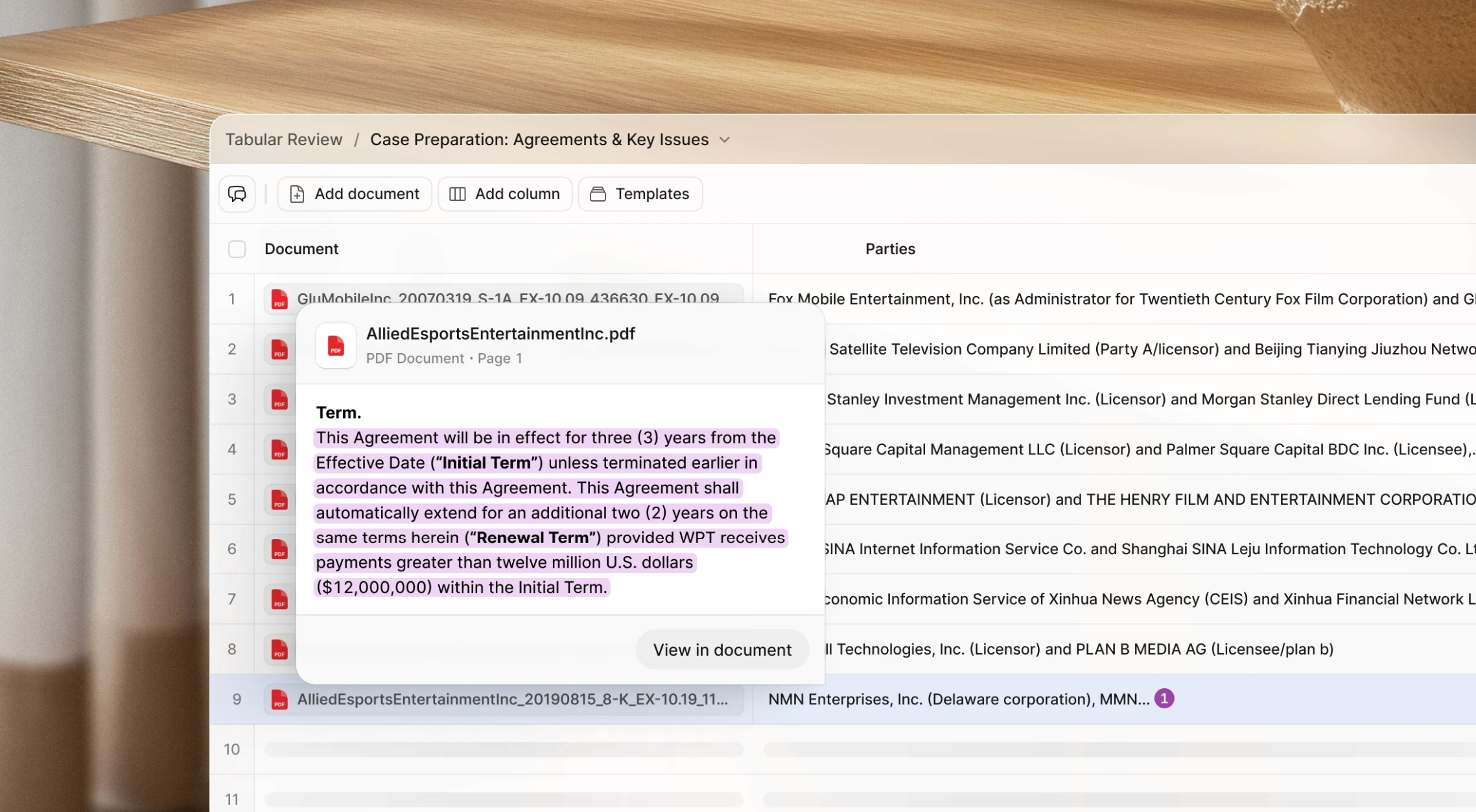The height and width of the screenshot is (812, 1476).
Task: Click the Satellite Television Company parties cell
Action: point(1151,349)
